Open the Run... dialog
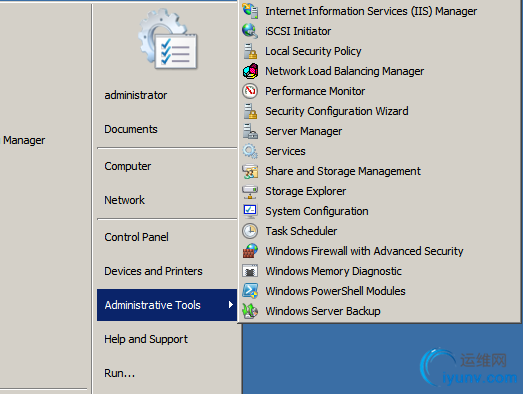 [x=120, y=373]
